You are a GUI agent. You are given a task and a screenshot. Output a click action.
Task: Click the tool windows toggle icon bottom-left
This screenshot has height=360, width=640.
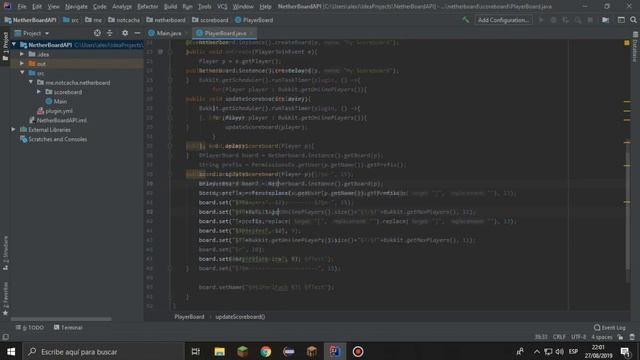point(5,337)
